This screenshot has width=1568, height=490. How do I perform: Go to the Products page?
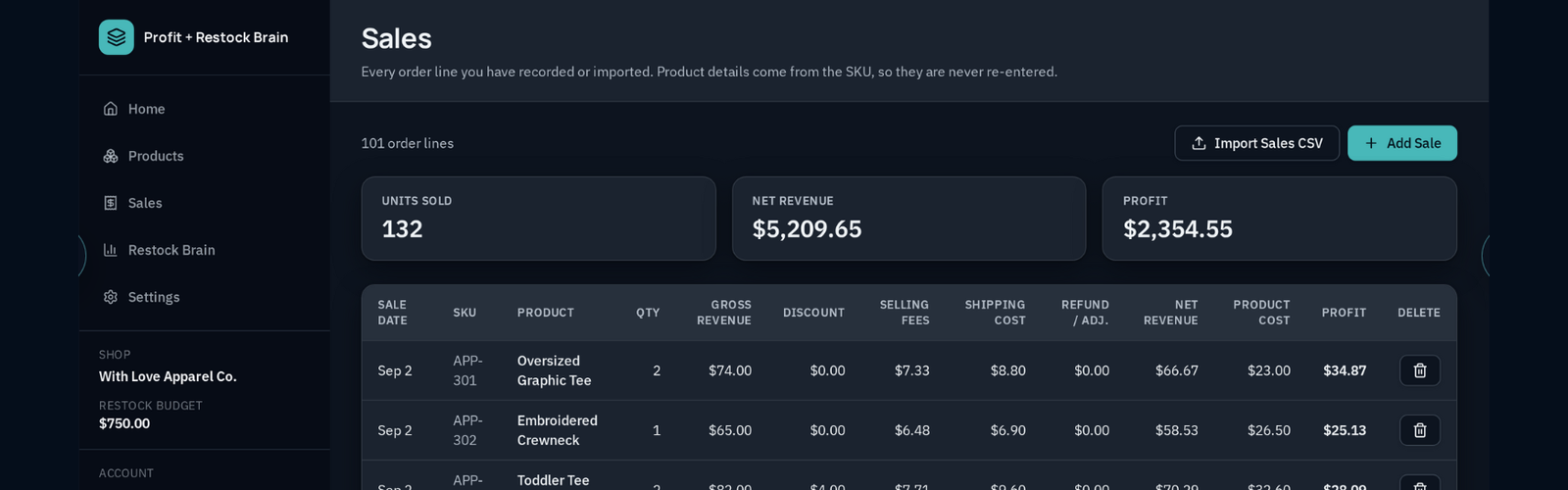156,156
